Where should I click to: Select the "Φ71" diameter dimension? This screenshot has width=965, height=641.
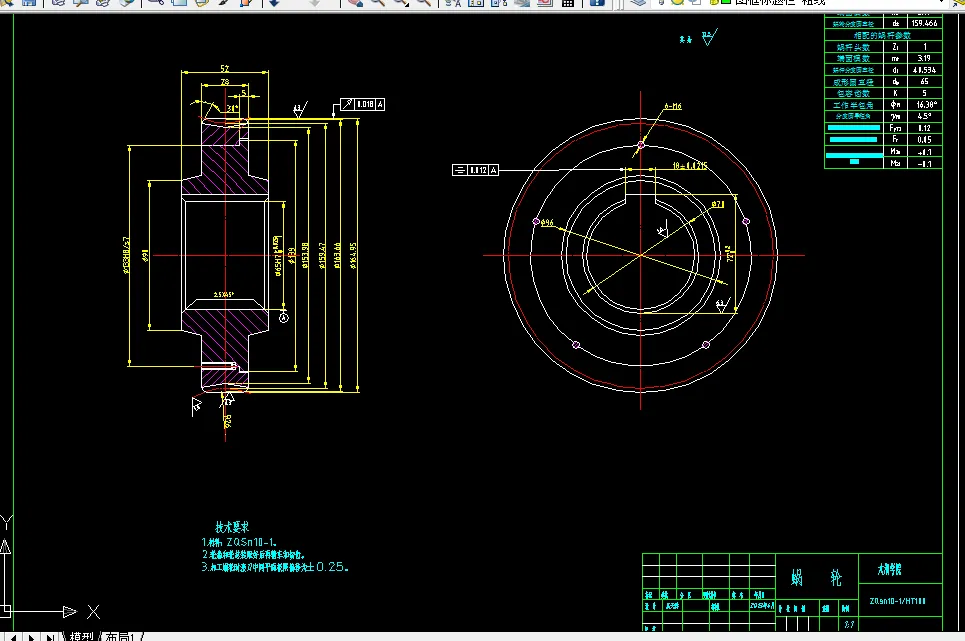coord(718,204)
